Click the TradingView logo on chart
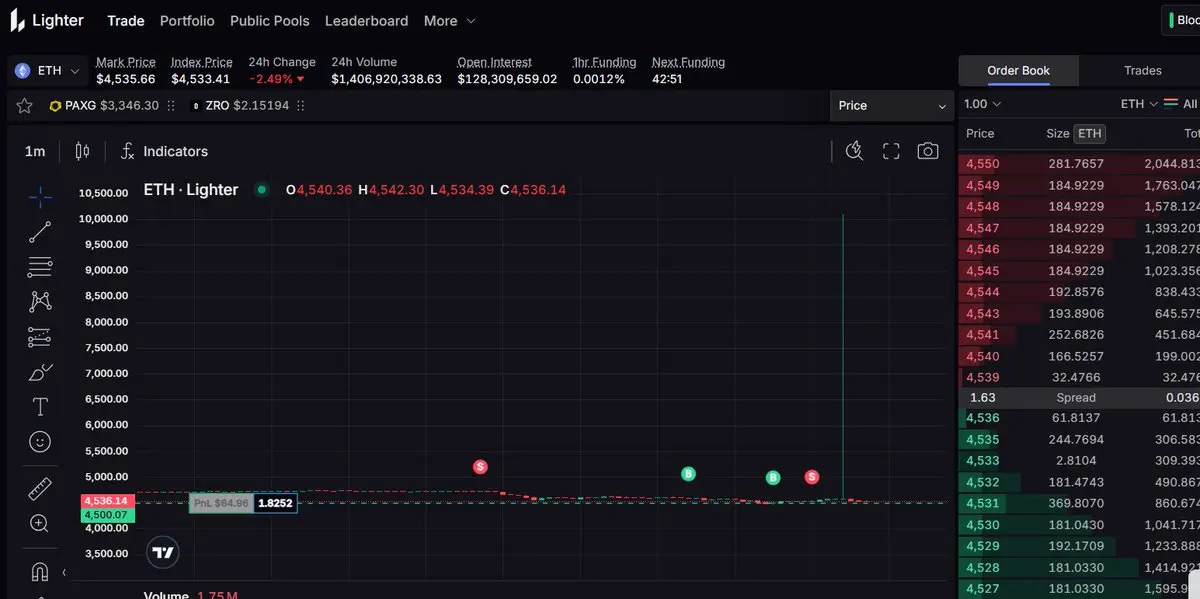This screenshot has height=599, width=1200. pos(164,551)
